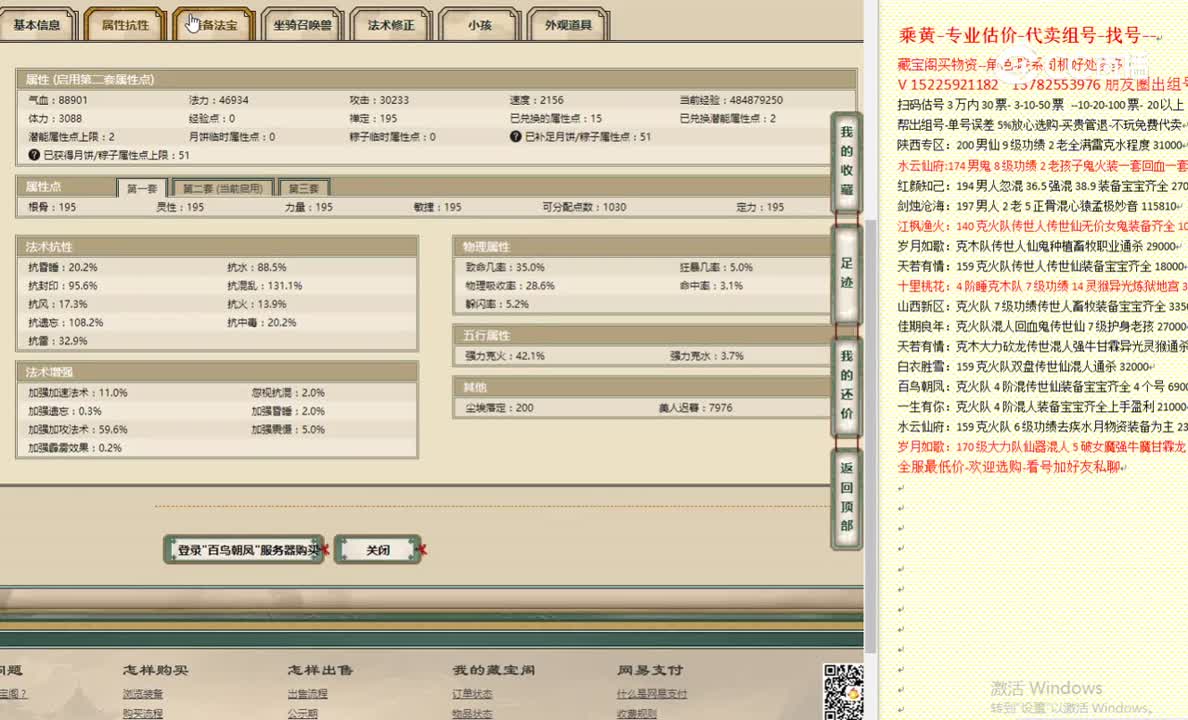Click the 法术增强 section header
Viewport: 1188px width, 720px height.
click(x=217, y=371)
